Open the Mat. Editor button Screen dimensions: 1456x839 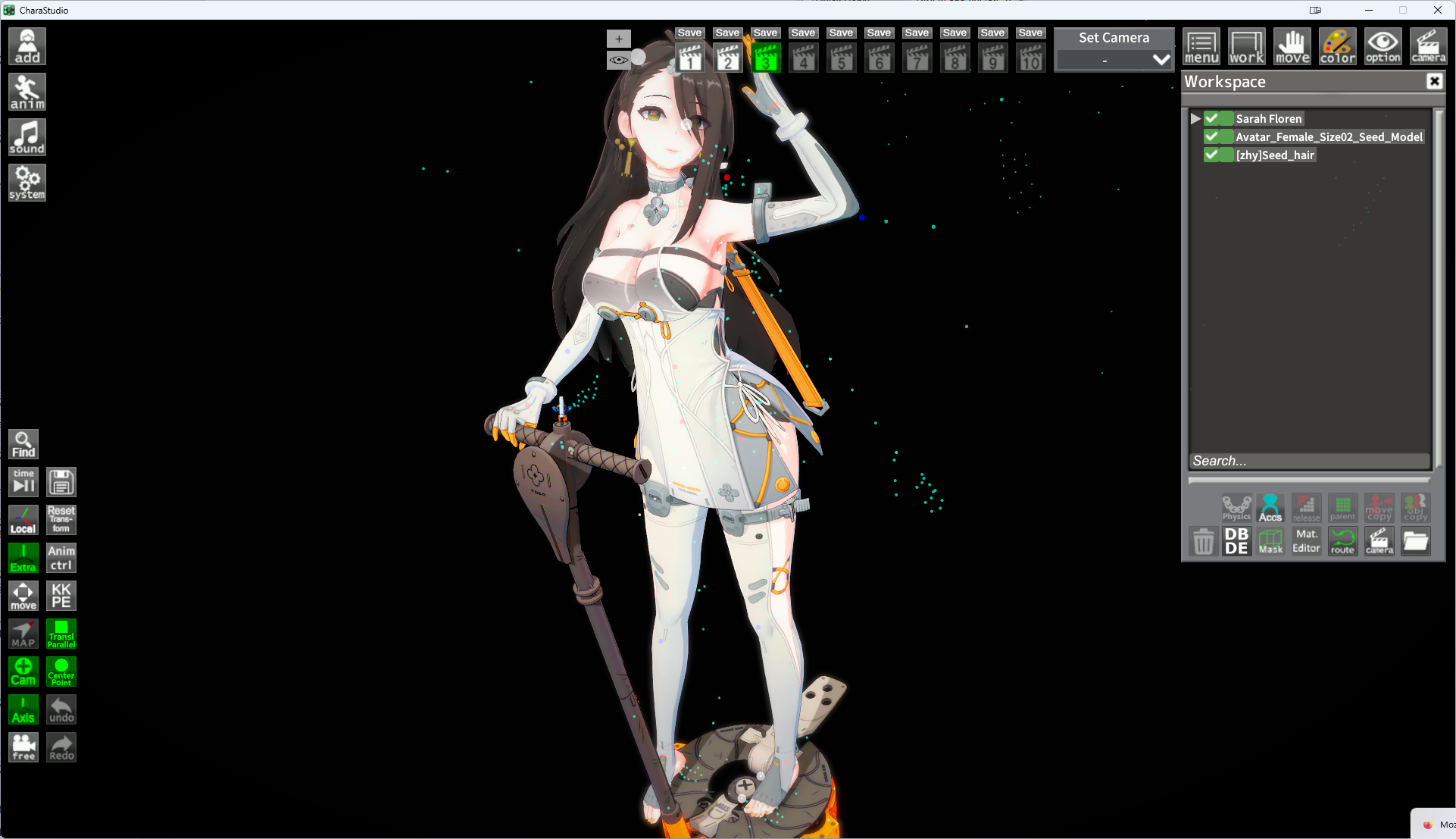point(1306,541)
